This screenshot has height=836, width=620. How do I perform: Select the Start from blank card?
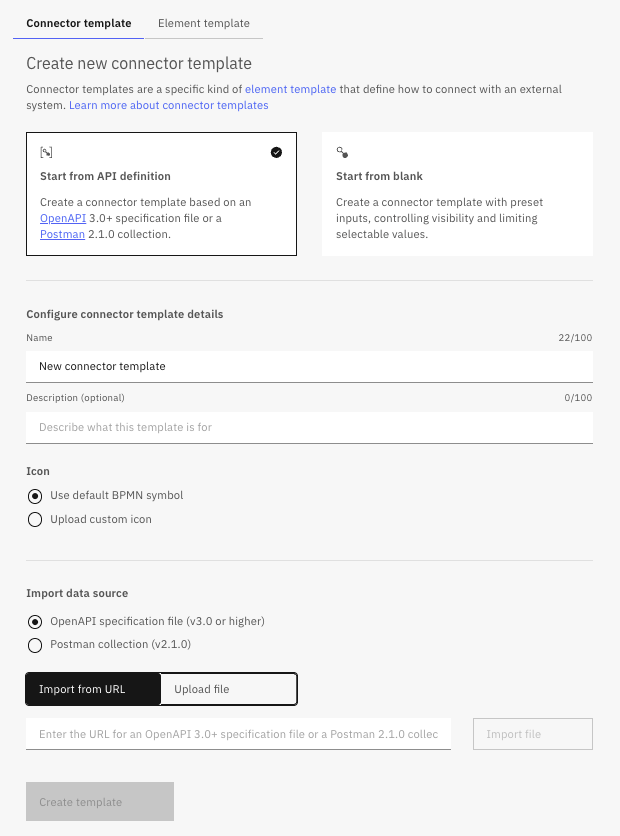coord(457,193)
